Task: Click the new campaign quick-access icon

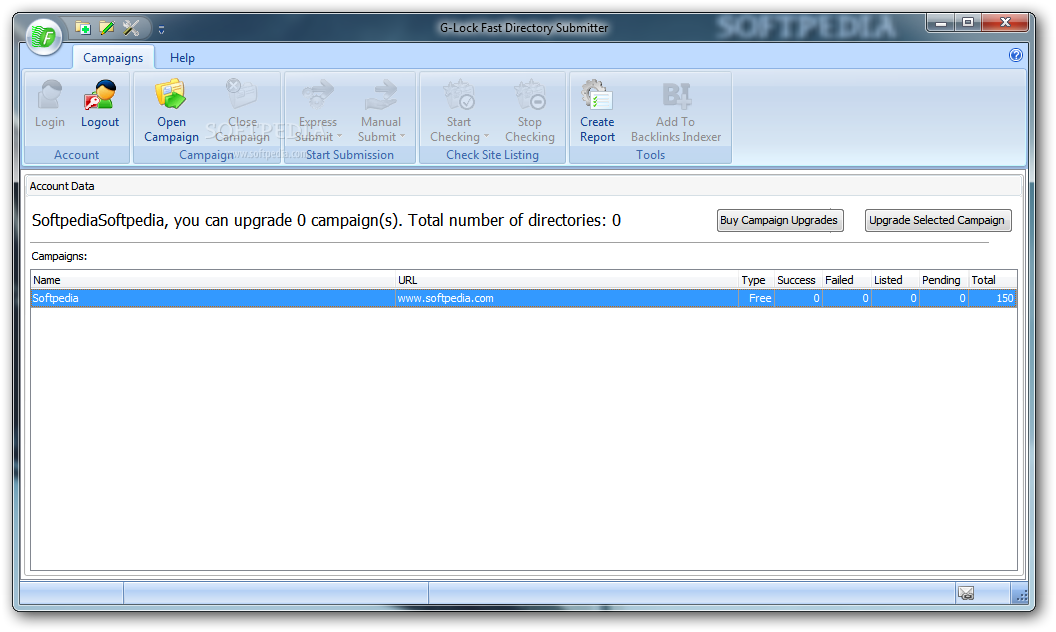Action: click(x=84, y=28)
